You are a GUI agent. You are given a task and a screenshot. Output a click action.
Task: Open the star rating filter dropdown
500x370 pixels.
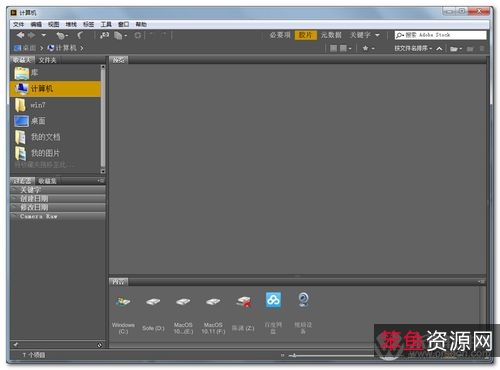(368, 49)
